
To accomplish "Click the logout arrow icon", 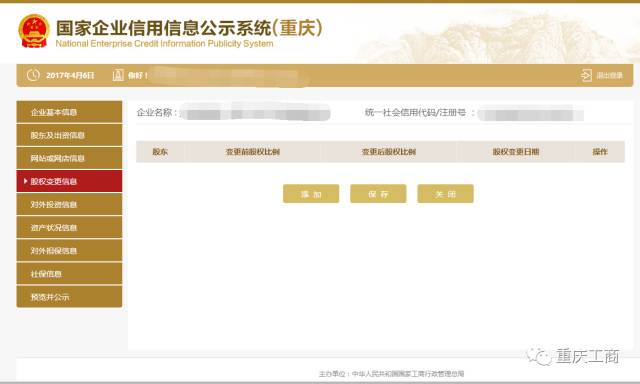I will click(586, 75).
